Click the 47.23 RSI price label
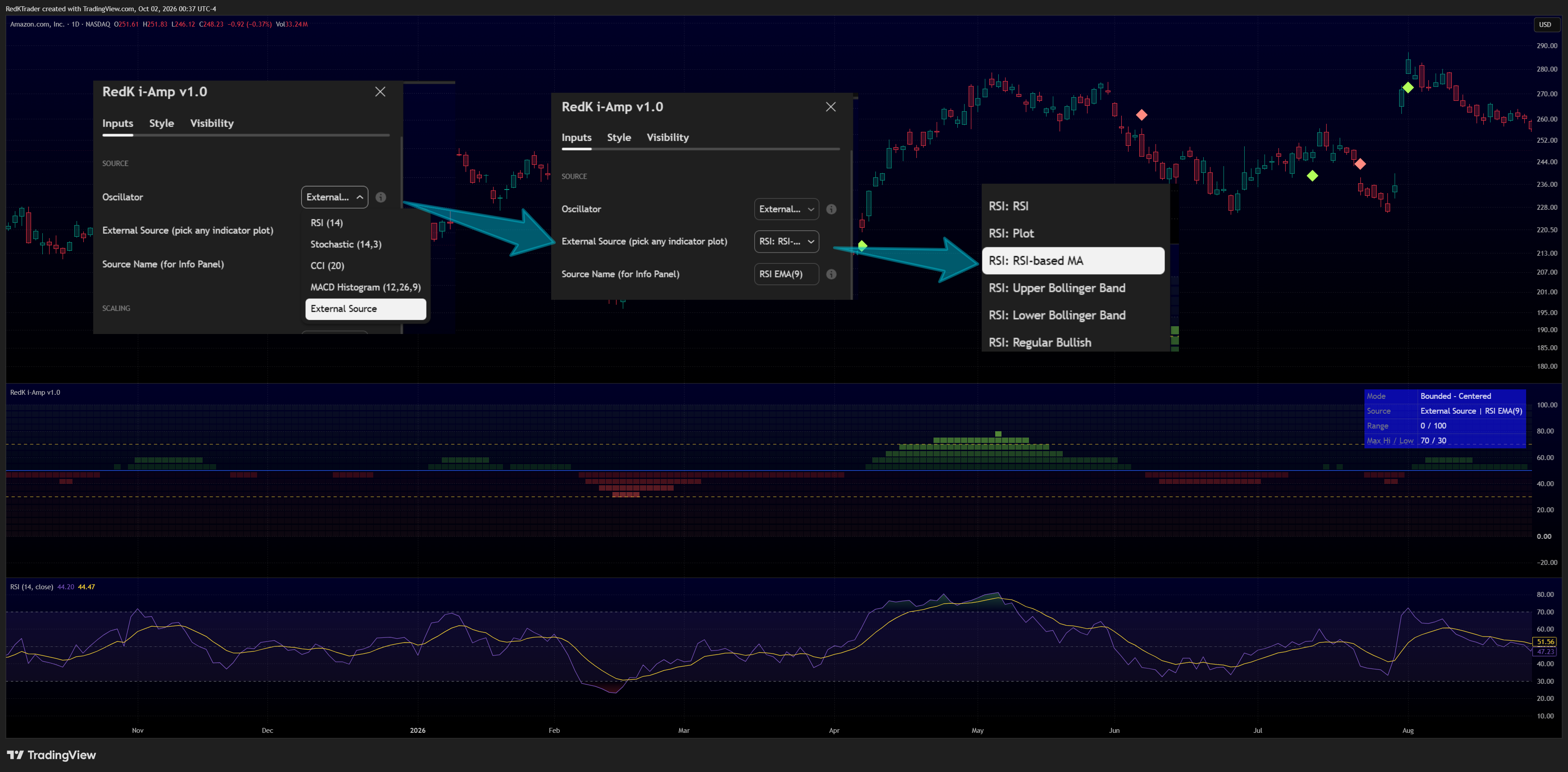 pos(1545,651)
